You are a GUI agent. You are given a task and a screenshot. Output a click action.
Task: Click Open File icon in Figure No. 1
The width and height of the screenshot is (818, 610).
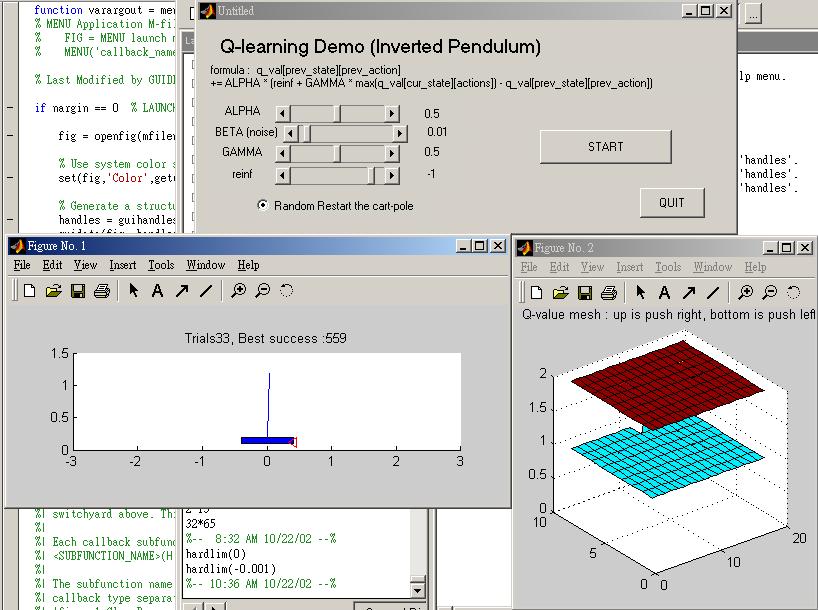pos(54,291)
